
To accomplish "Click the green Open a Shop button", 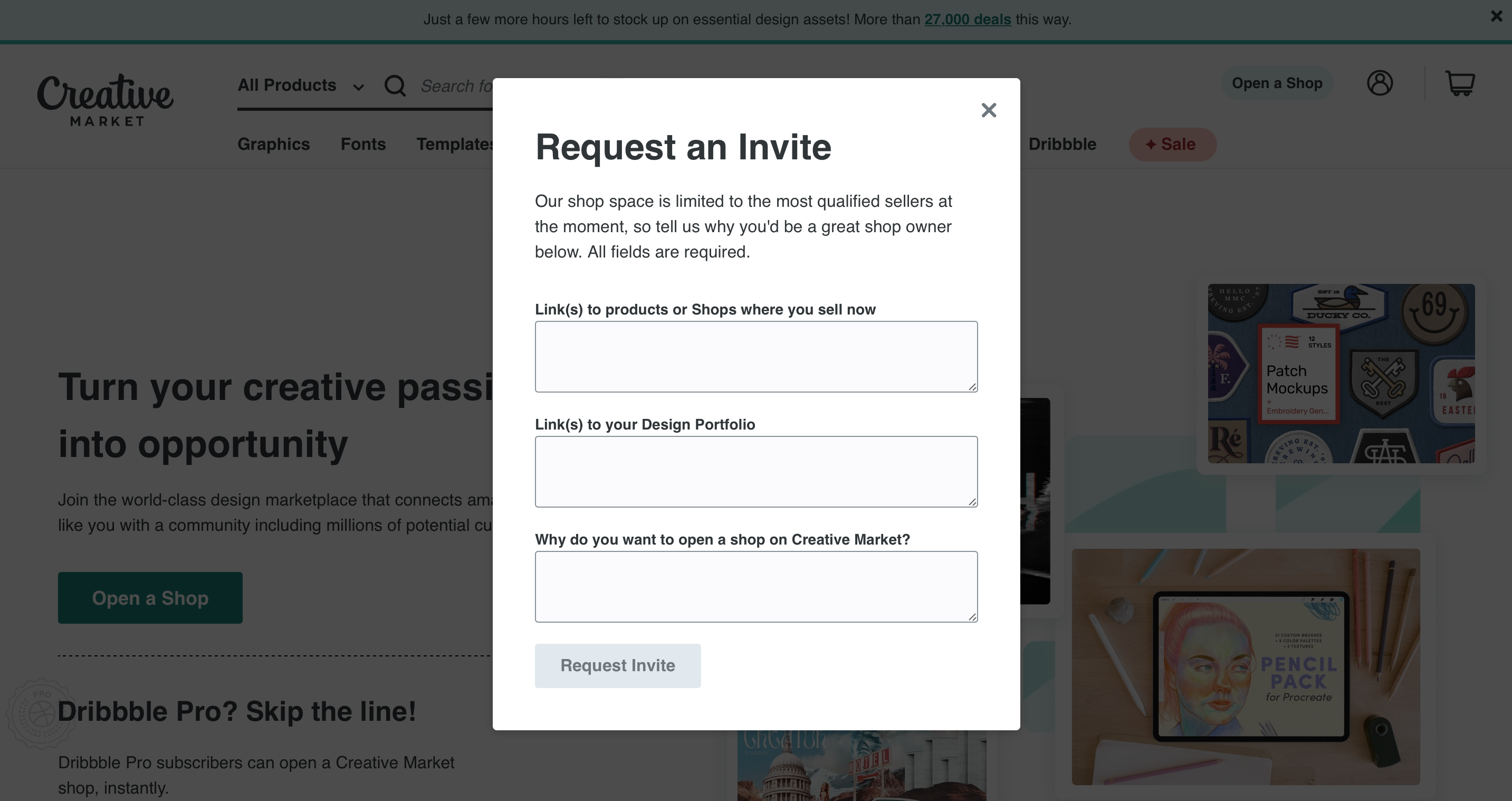I will [x=150, y=597].
